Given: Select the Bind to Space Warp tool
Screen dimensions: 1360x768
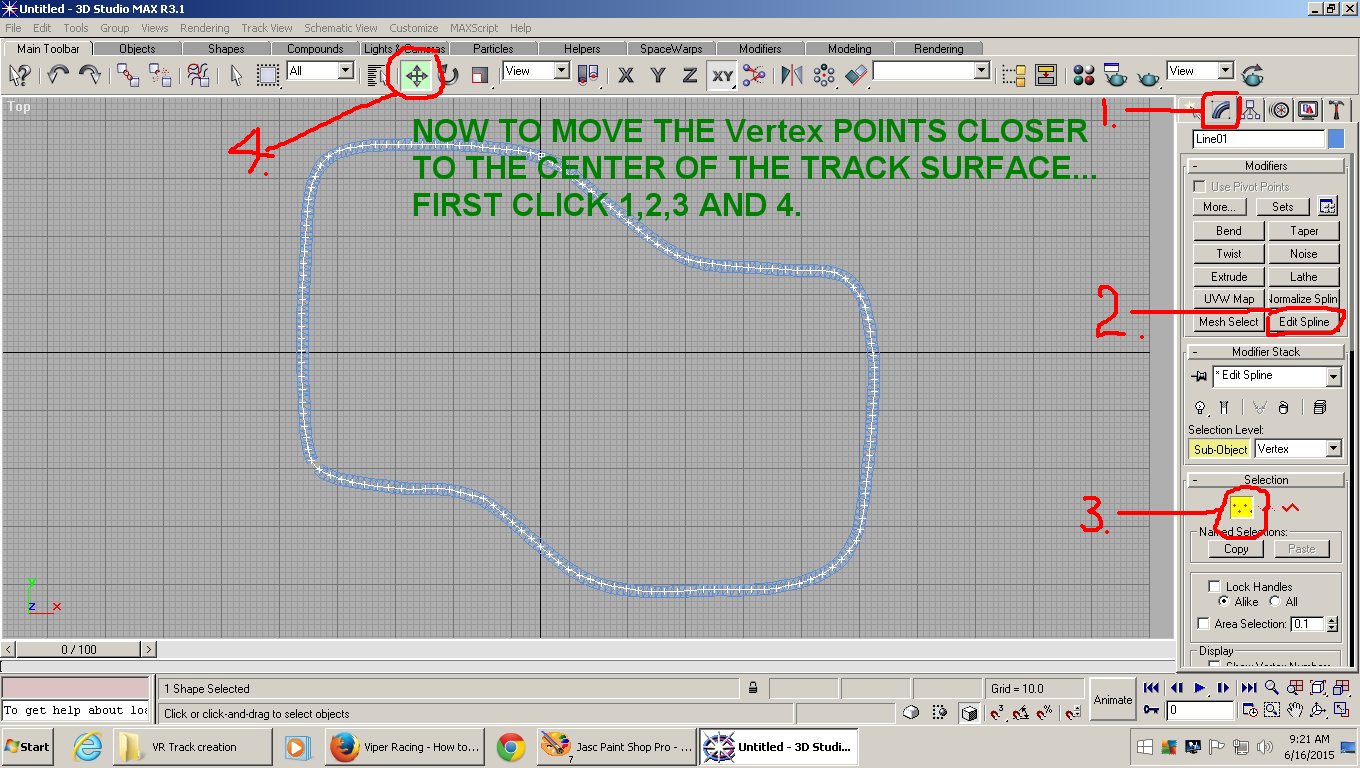Looking at the screenshot, I should coord(198,74).
